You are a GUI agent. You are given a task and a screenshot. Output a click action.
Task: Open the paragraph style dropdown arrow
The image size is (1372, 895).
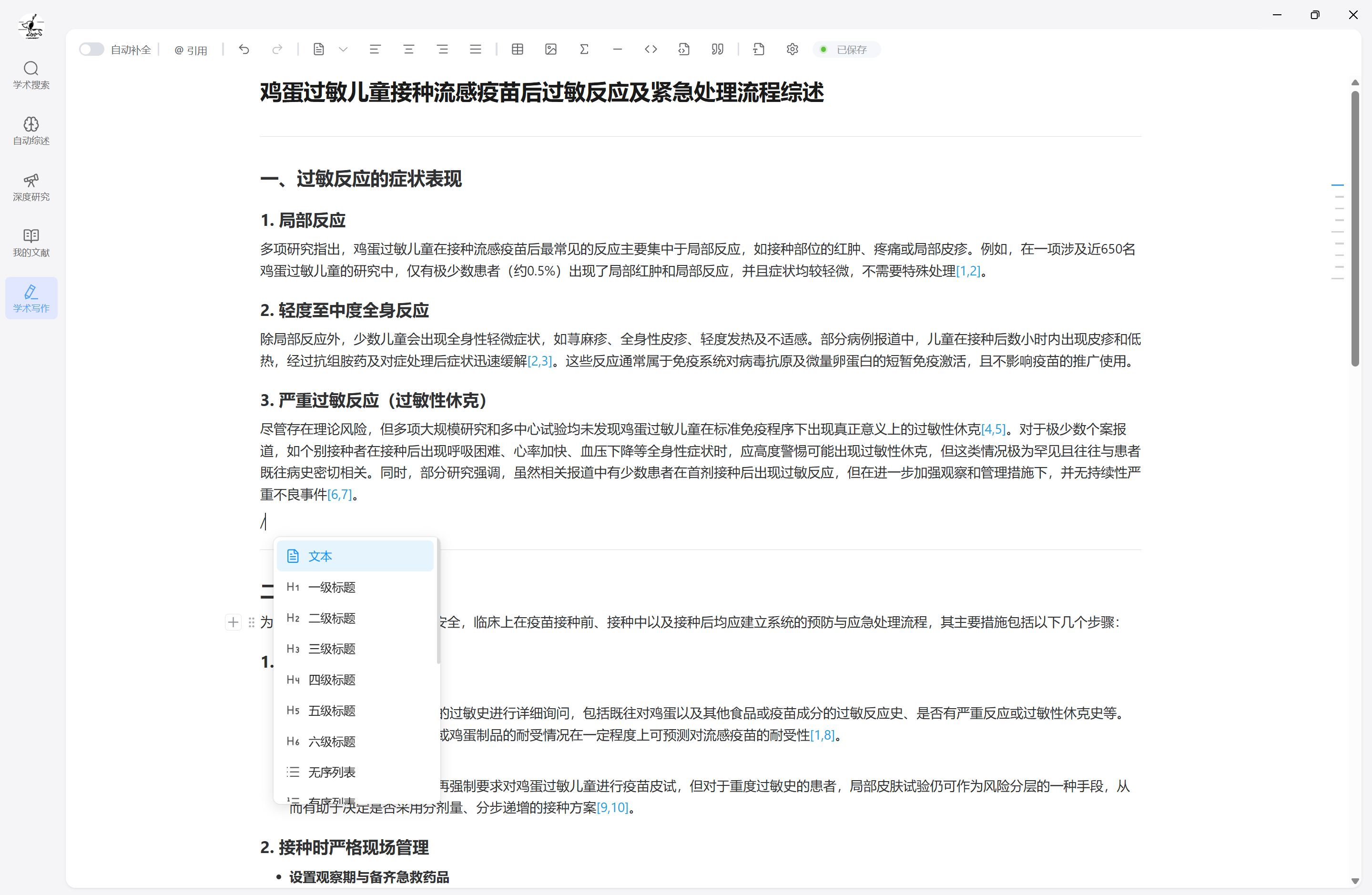[x=344, y=49]
